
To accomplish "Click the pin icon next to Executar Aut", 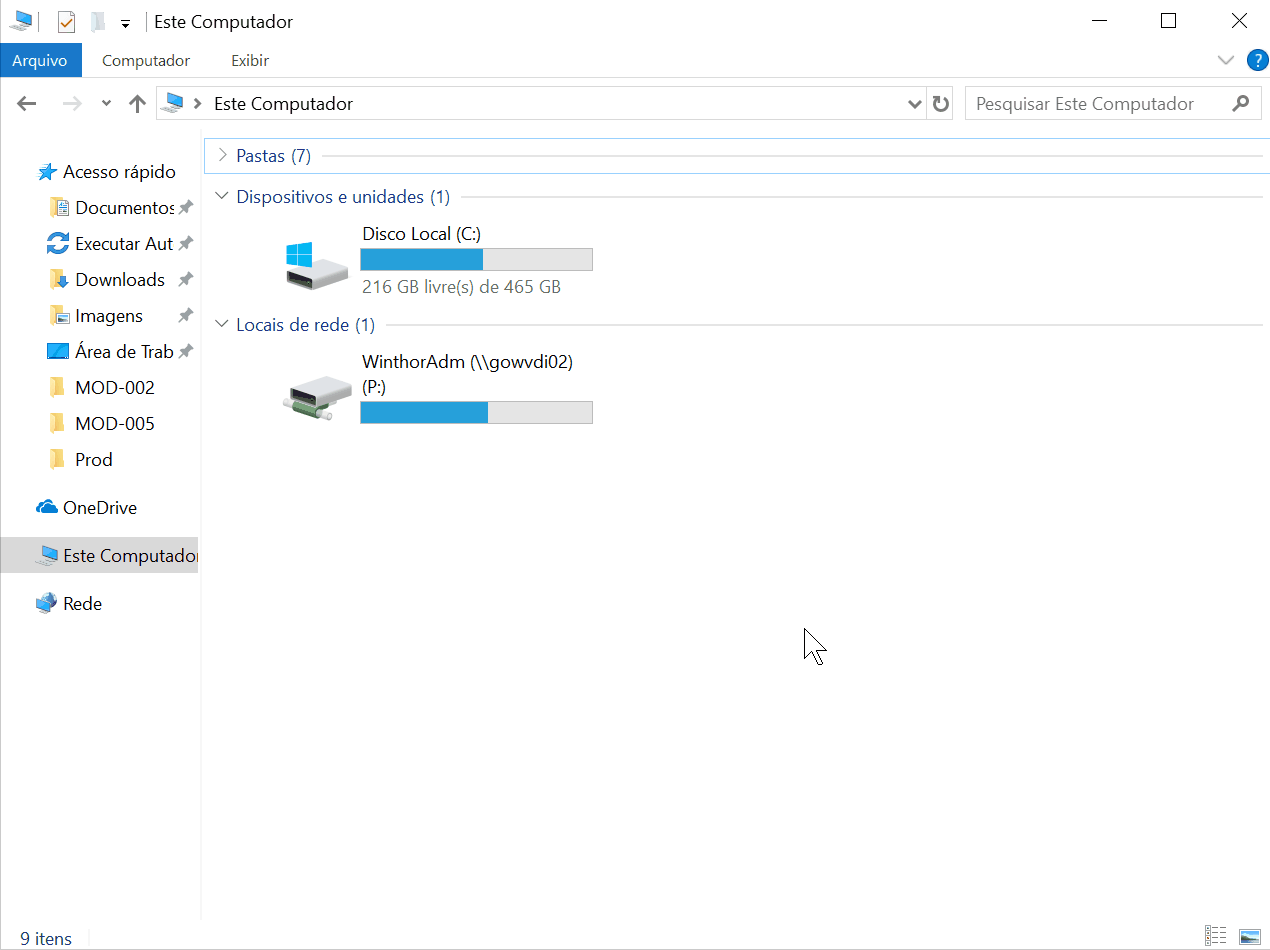I will tap(186, 244).
